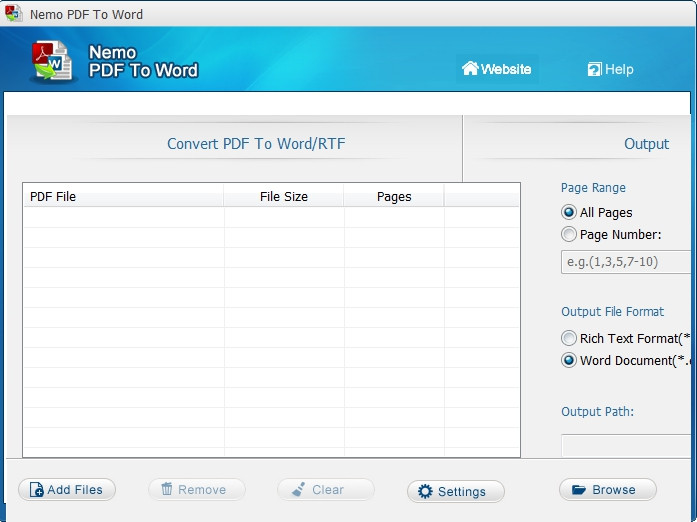Click the Output Path text field
This screenshot has height=522, width=697.
627,445
